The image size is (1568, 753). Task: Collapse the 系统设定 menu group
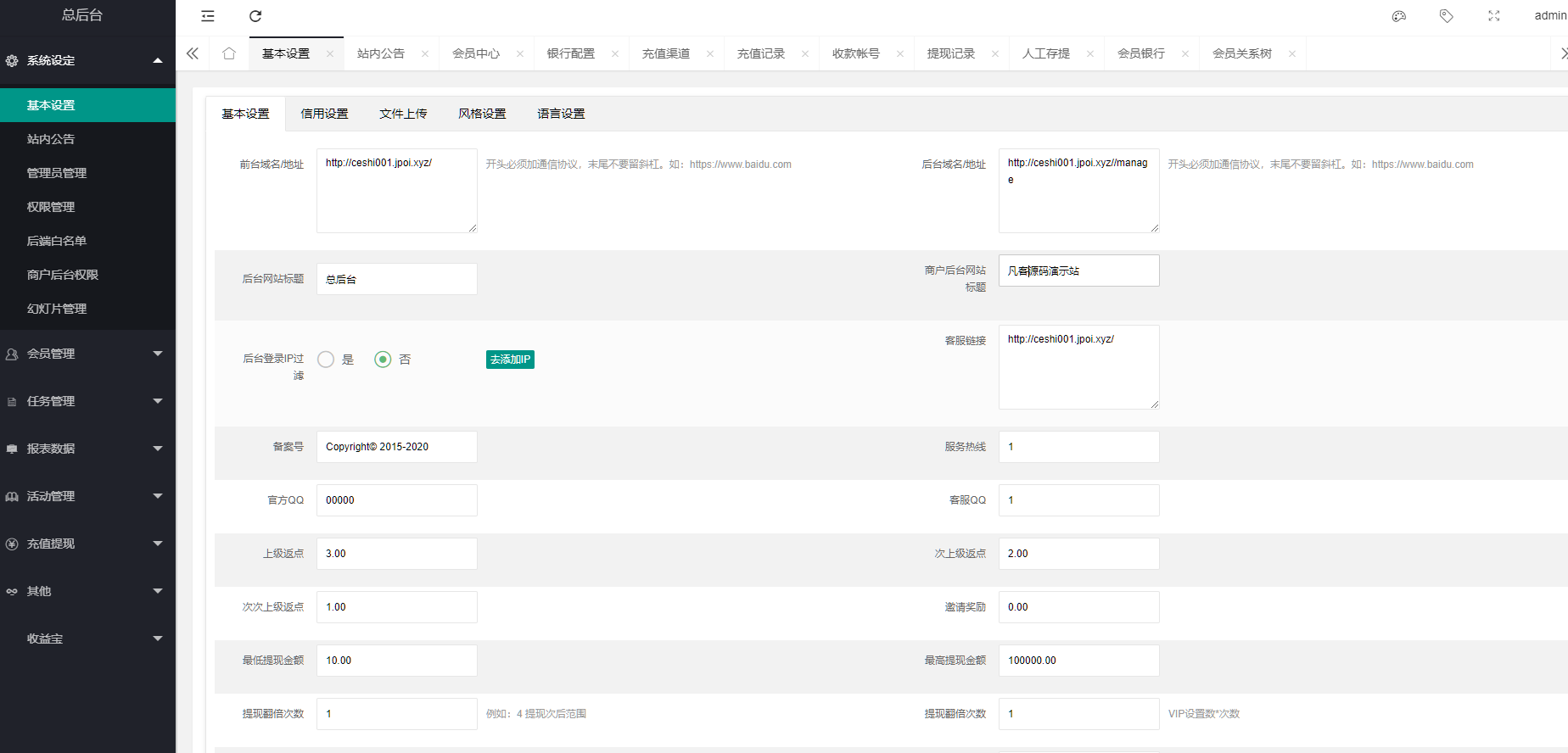[x=87, y=60]
